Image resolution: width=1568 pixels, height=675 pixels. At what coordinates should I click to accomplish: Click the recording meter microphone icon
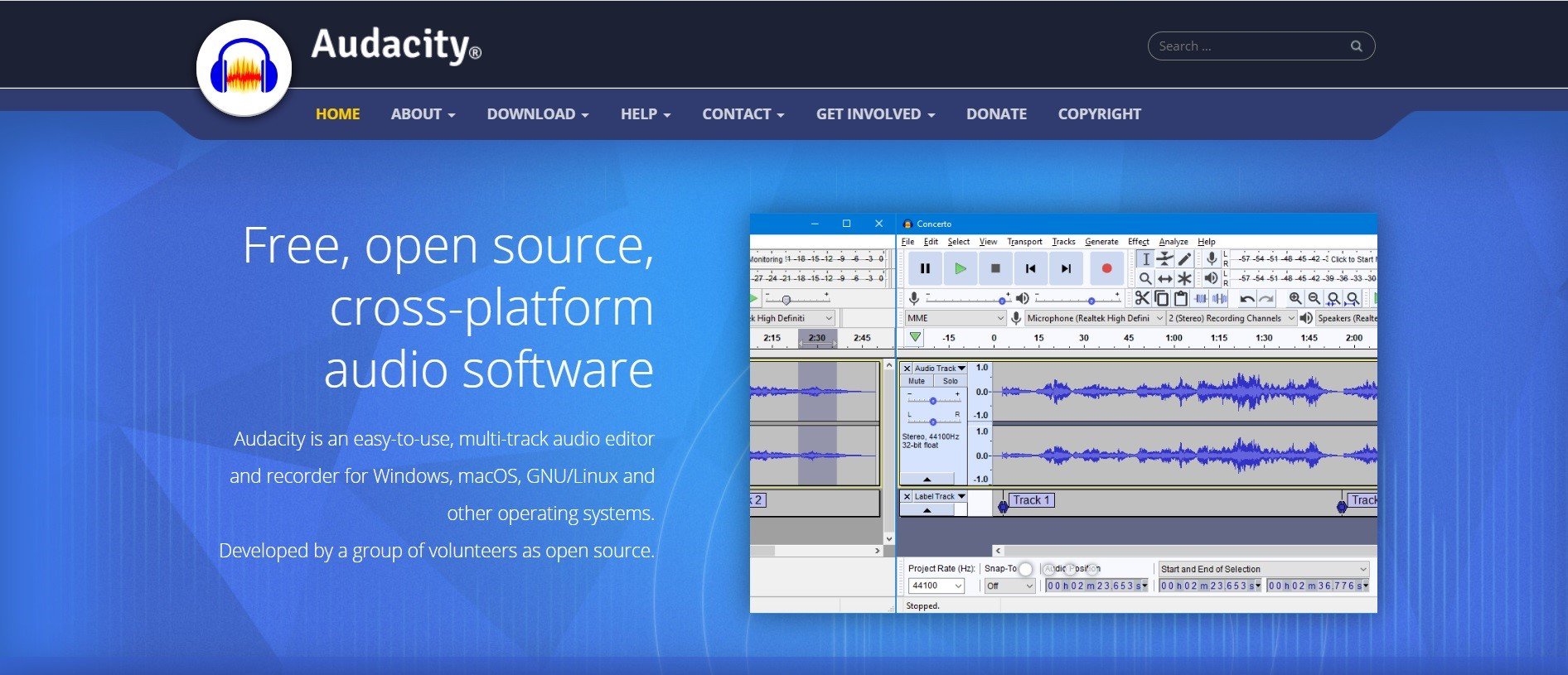pyautogui.click(x=1211, y=259)
